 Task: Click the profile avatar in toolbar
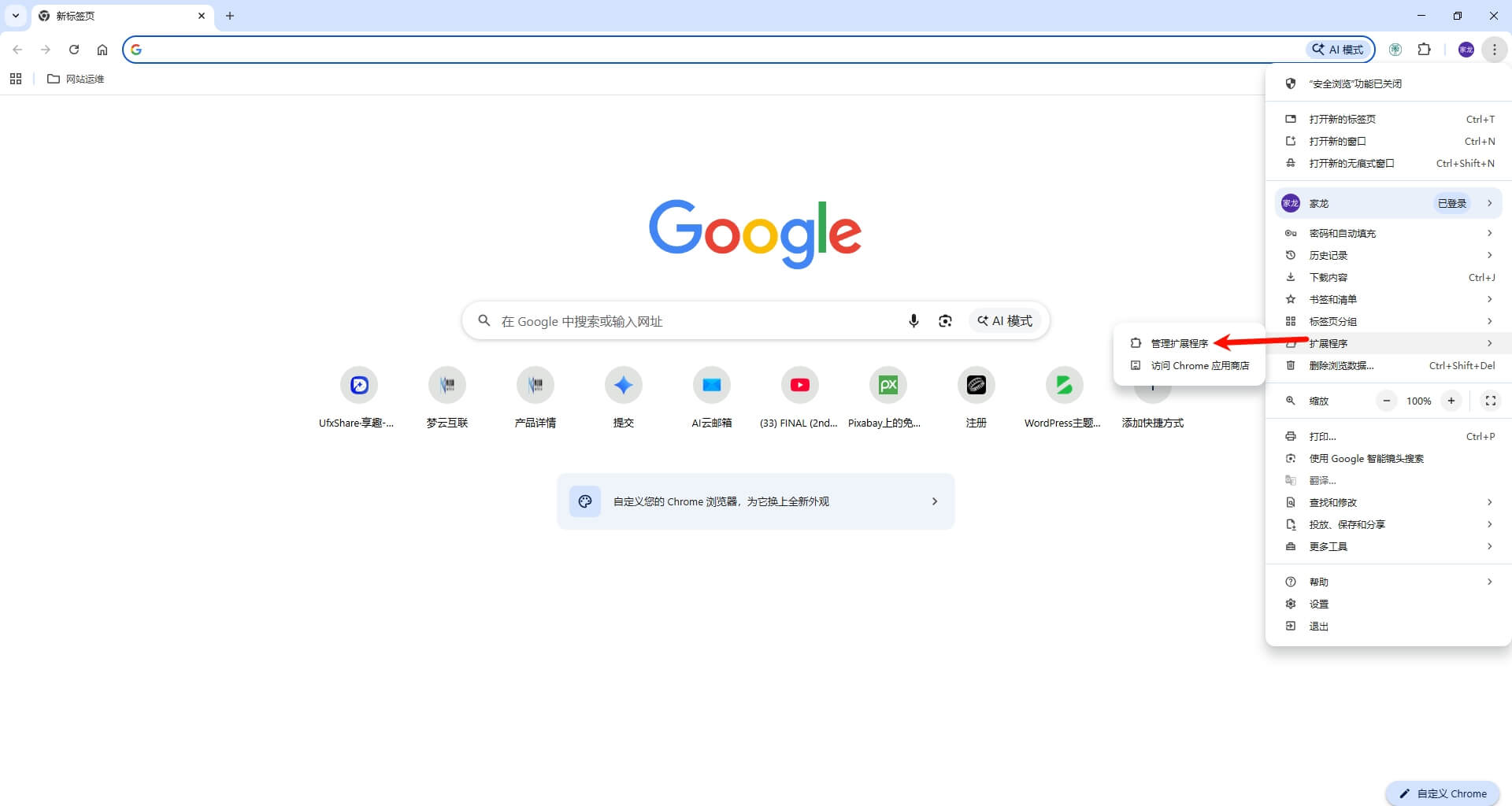(1466, 49)
